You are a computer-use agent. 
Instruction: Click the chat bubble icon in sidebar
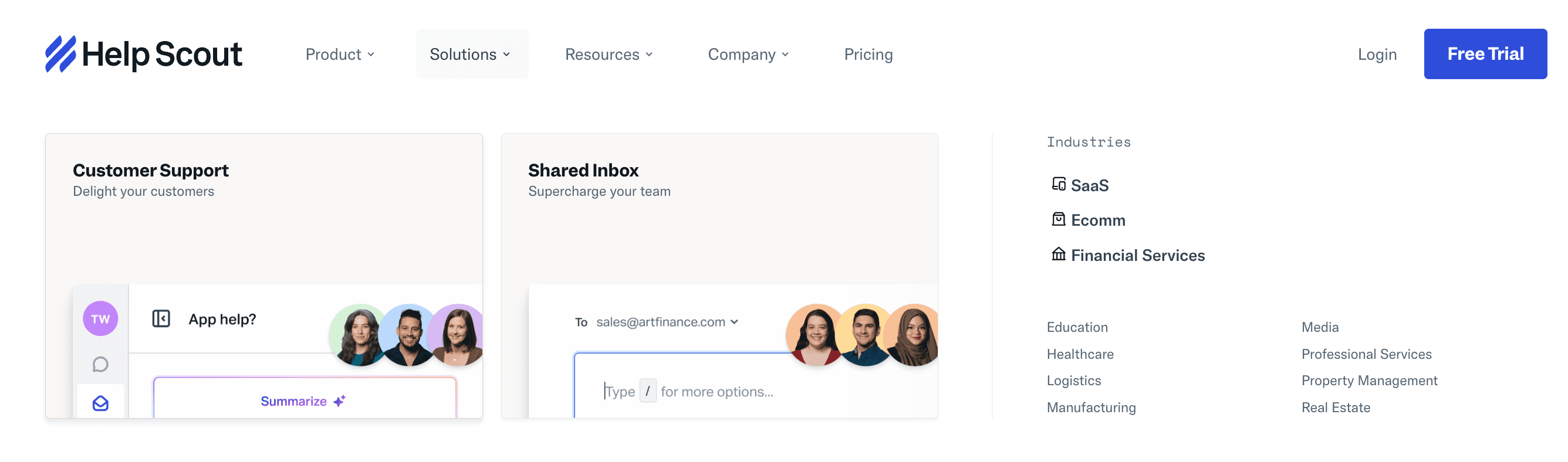coord(100,364)
